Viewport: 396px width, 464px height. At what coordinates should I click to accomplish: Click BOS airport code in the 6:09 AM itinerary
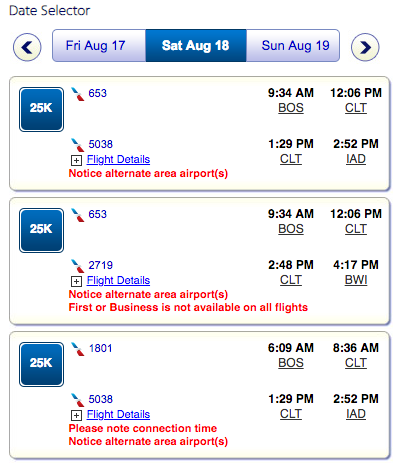pyautogui.click(x=291, y=363)
